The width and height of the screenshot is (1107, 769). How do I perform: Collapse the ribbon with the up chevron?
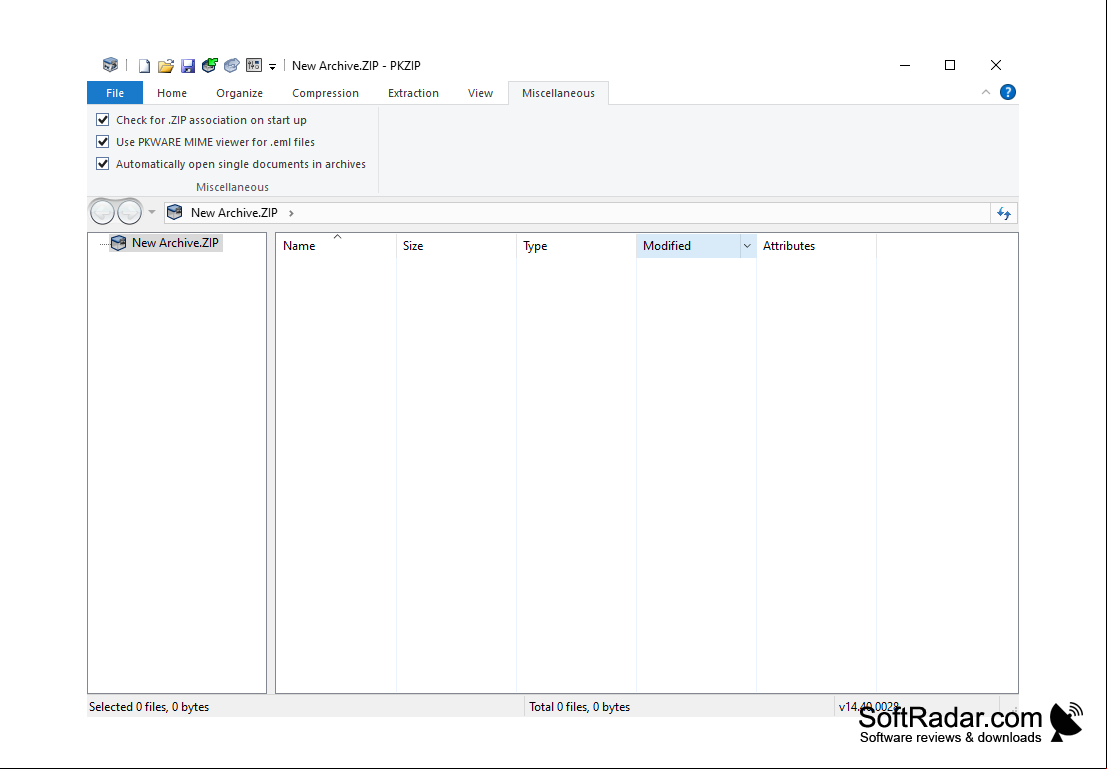point(986,93)
